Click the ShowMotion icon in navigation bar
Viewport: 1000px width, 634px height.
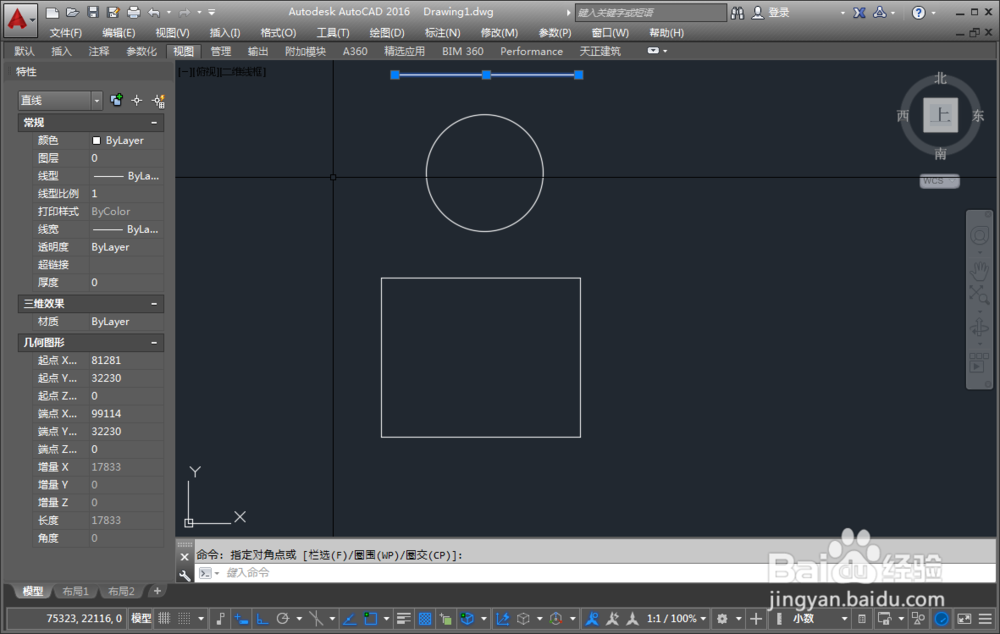[x=978, y=363]
